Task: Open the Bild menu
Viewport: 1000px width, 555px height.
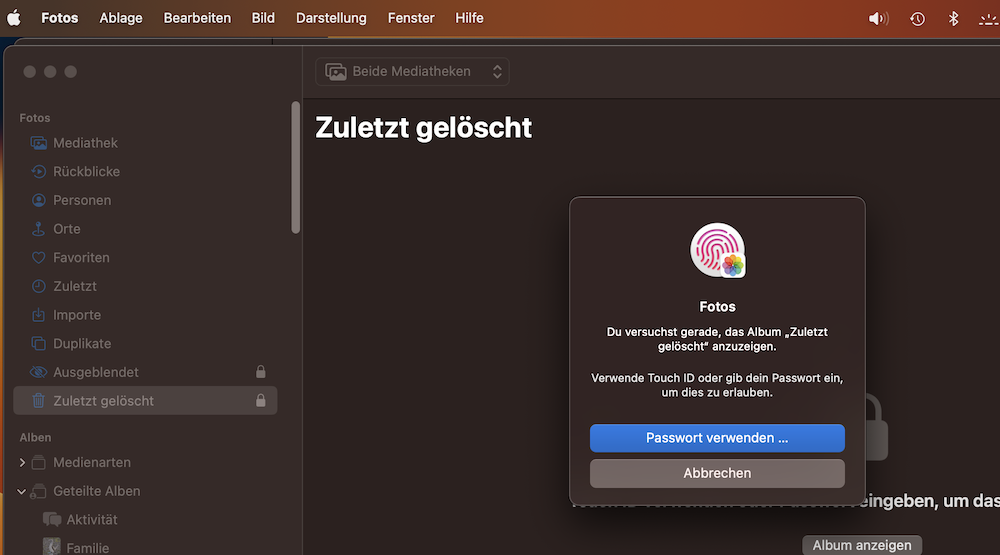Action: pyautogui.click(x=263, y=18)
